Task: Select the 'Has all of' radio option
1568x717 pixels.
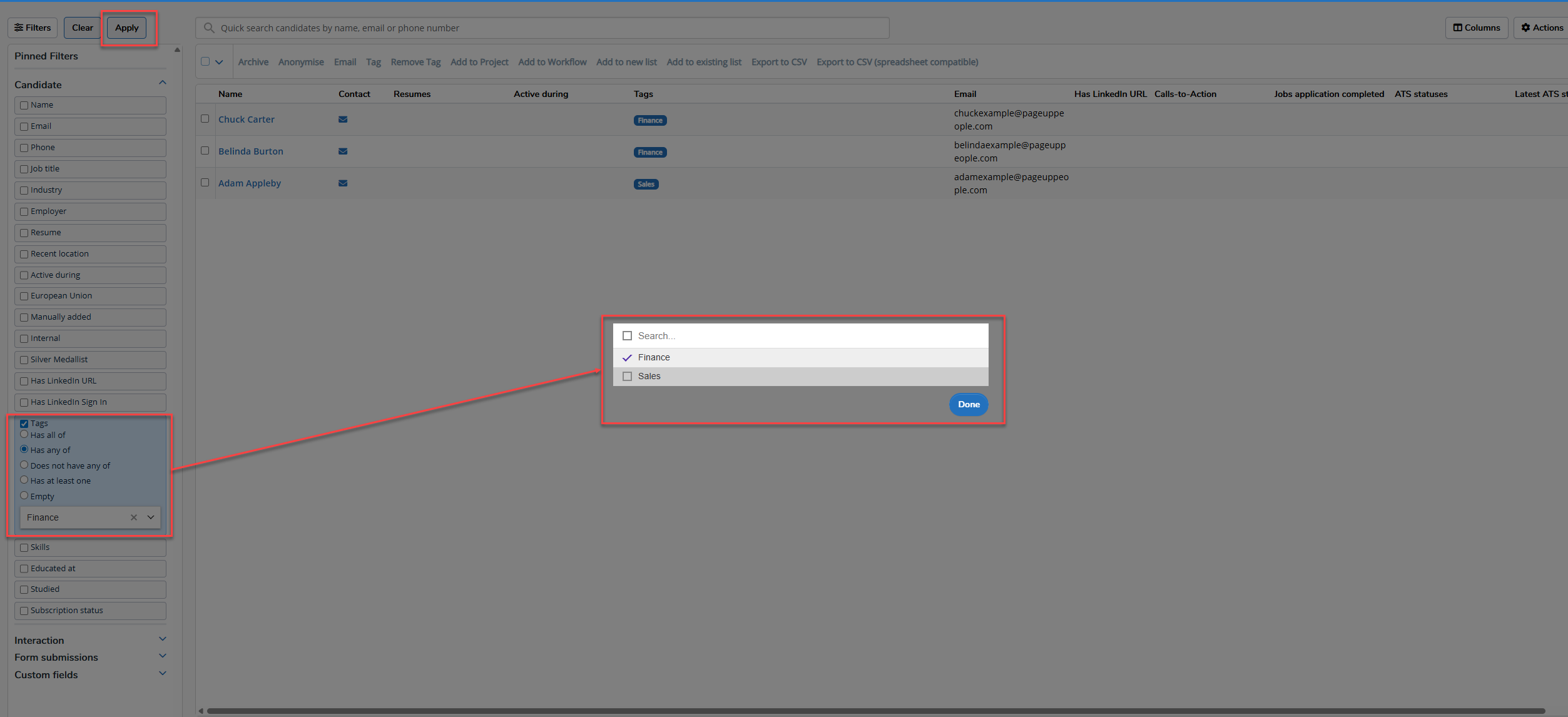Action: point(24,434)
